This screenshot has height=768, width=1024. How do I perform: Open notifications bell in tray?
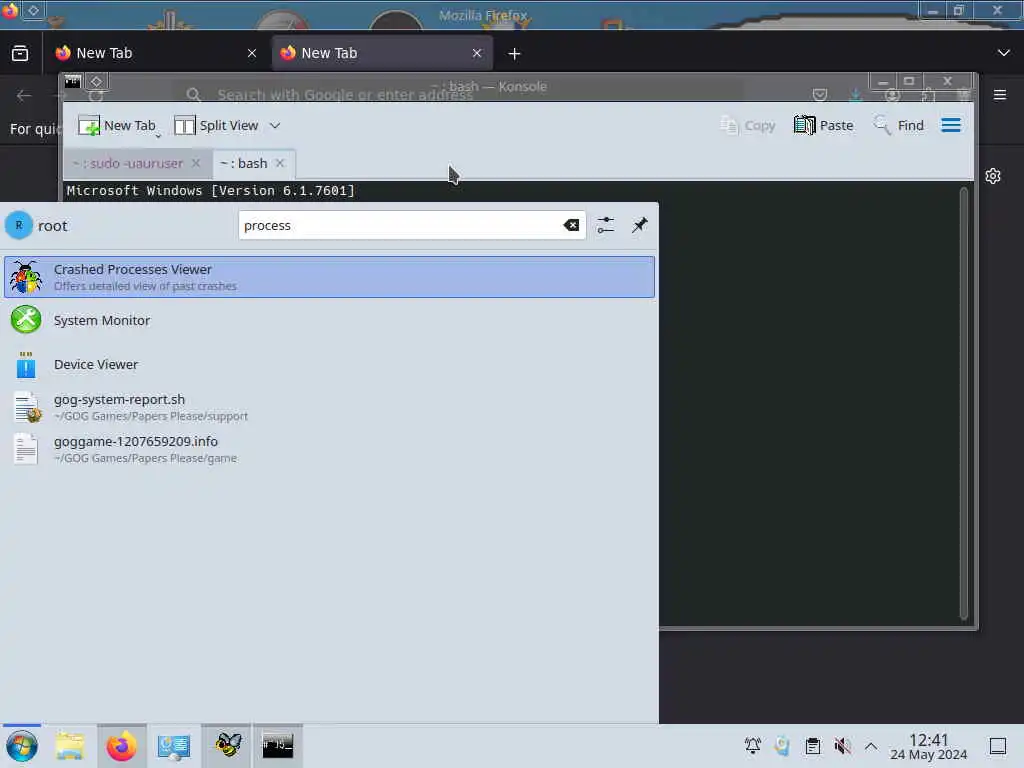752,746
